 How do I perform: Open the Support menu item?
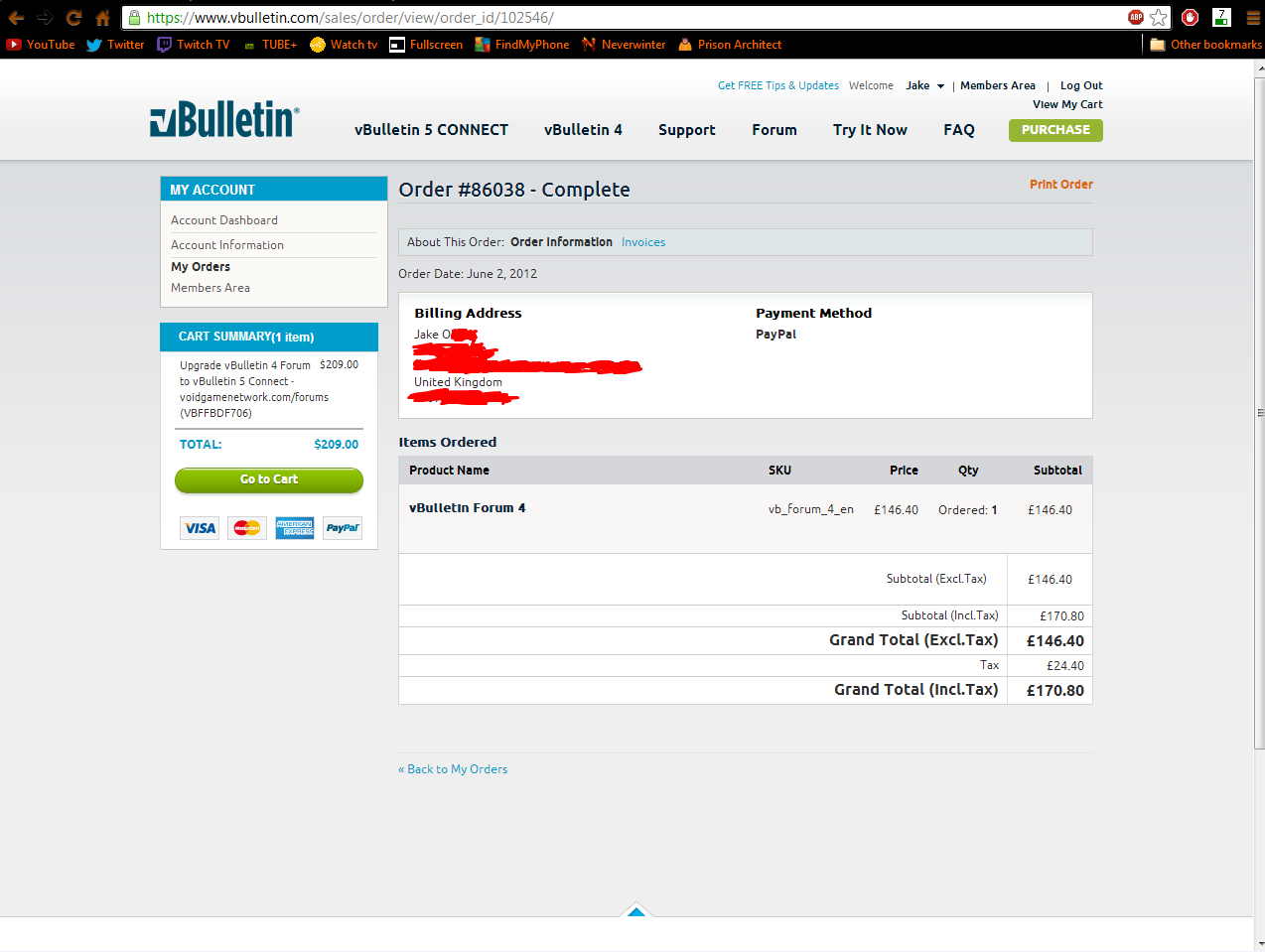pos(686,130)
